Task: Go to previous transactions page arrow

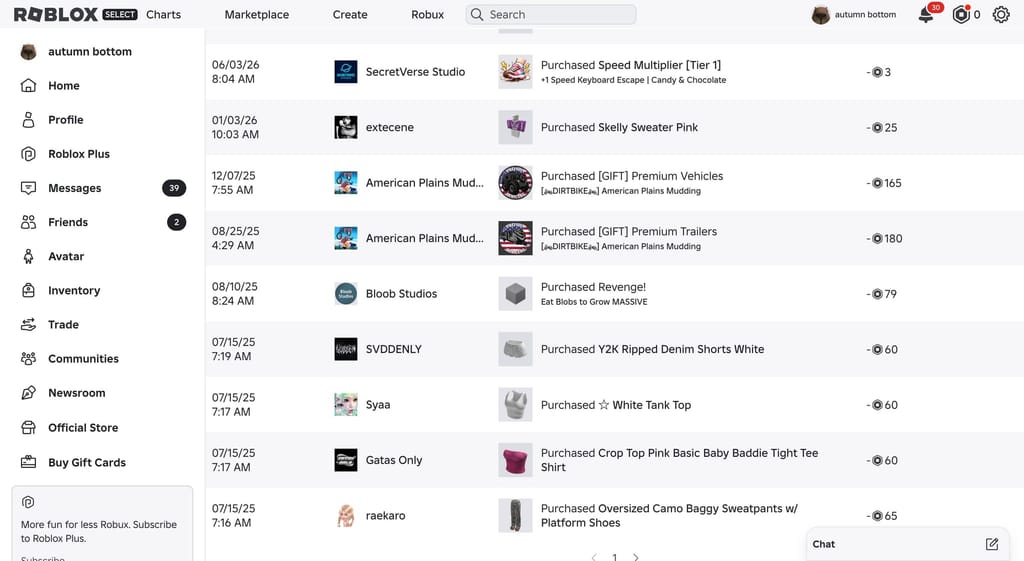Action: [594, 557]
